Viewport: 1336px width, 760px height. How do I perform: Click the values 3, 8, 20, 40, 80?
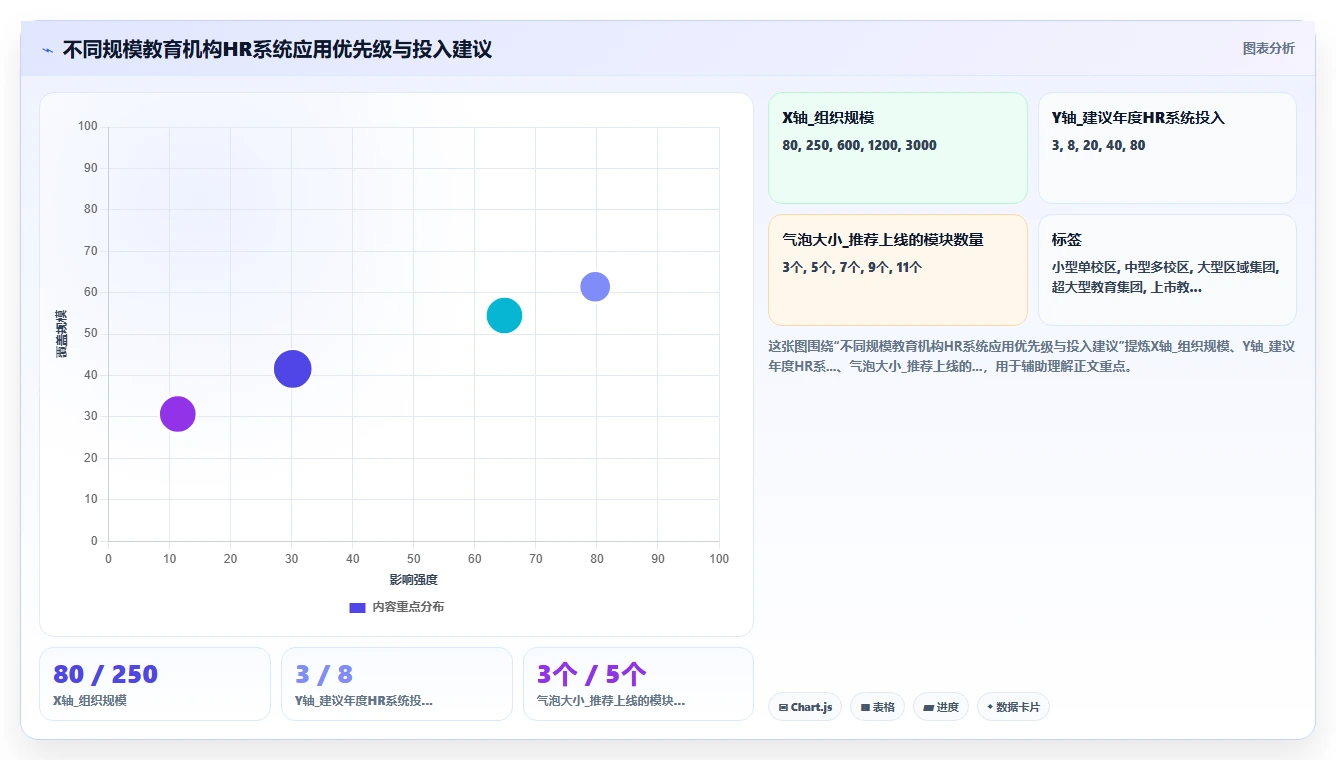[x=1098, y=145]
